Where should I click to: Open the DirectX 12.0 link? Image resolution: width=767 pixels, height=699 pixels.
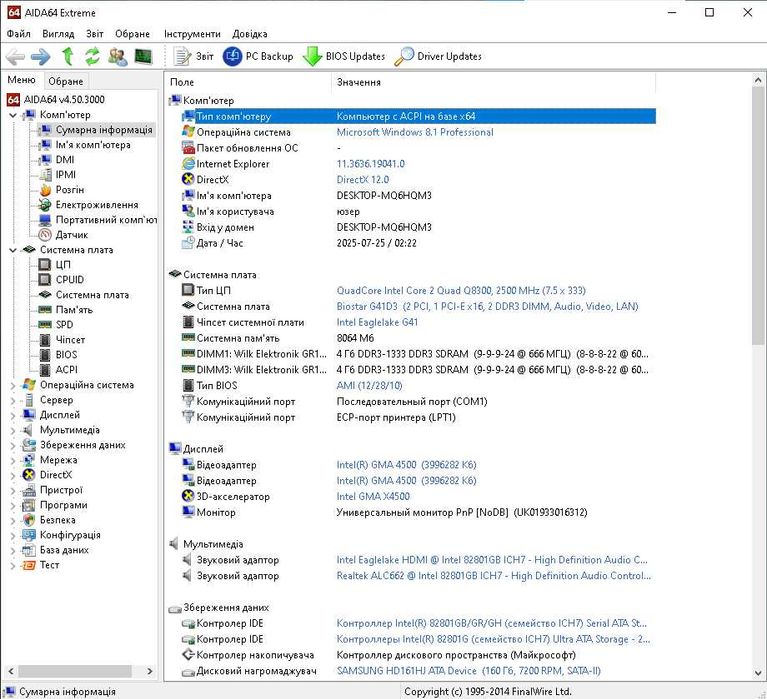(x=362, y=180)
